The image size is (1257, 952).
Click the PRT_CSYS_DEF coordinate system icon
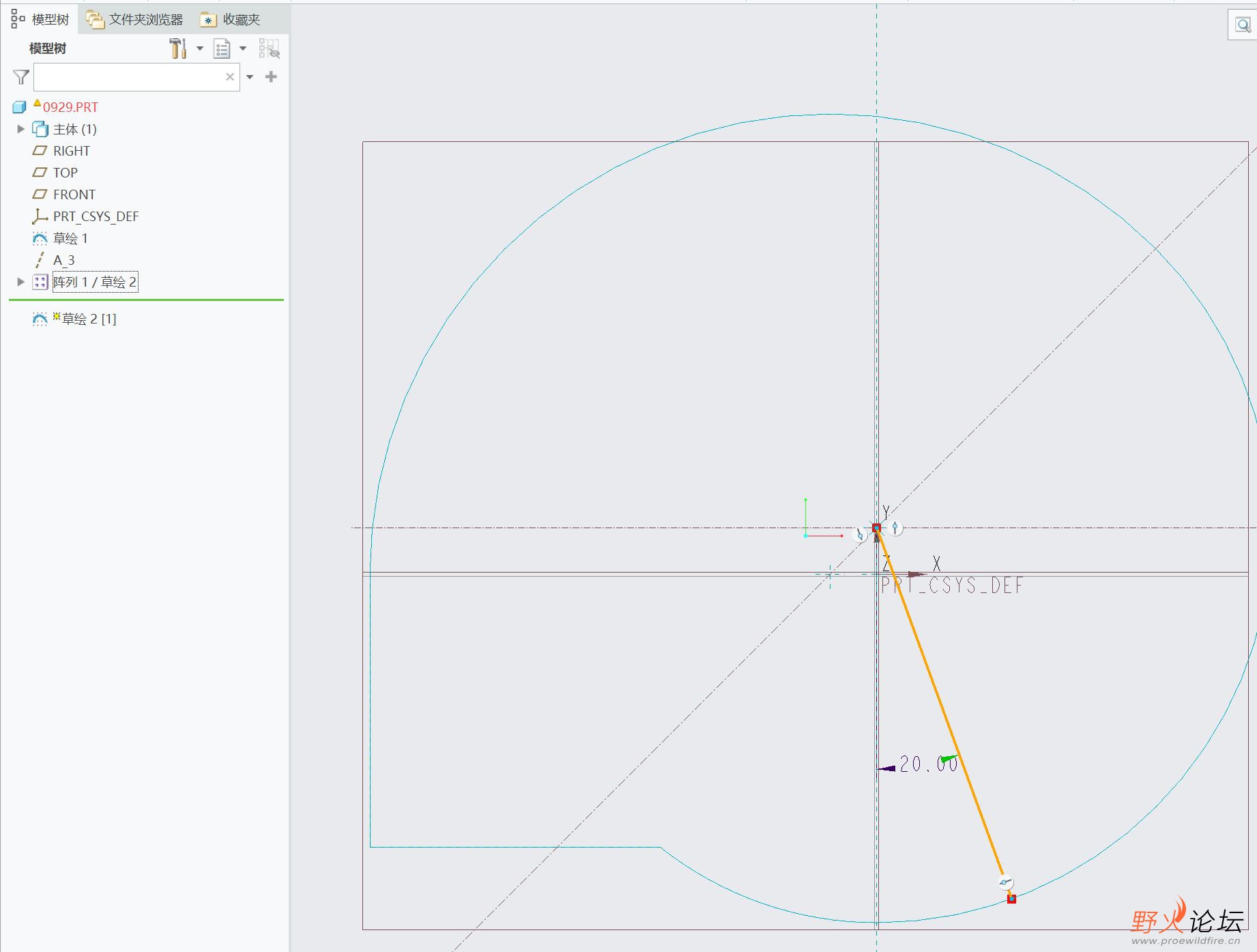pyautogui.click(x=40, y=216)
